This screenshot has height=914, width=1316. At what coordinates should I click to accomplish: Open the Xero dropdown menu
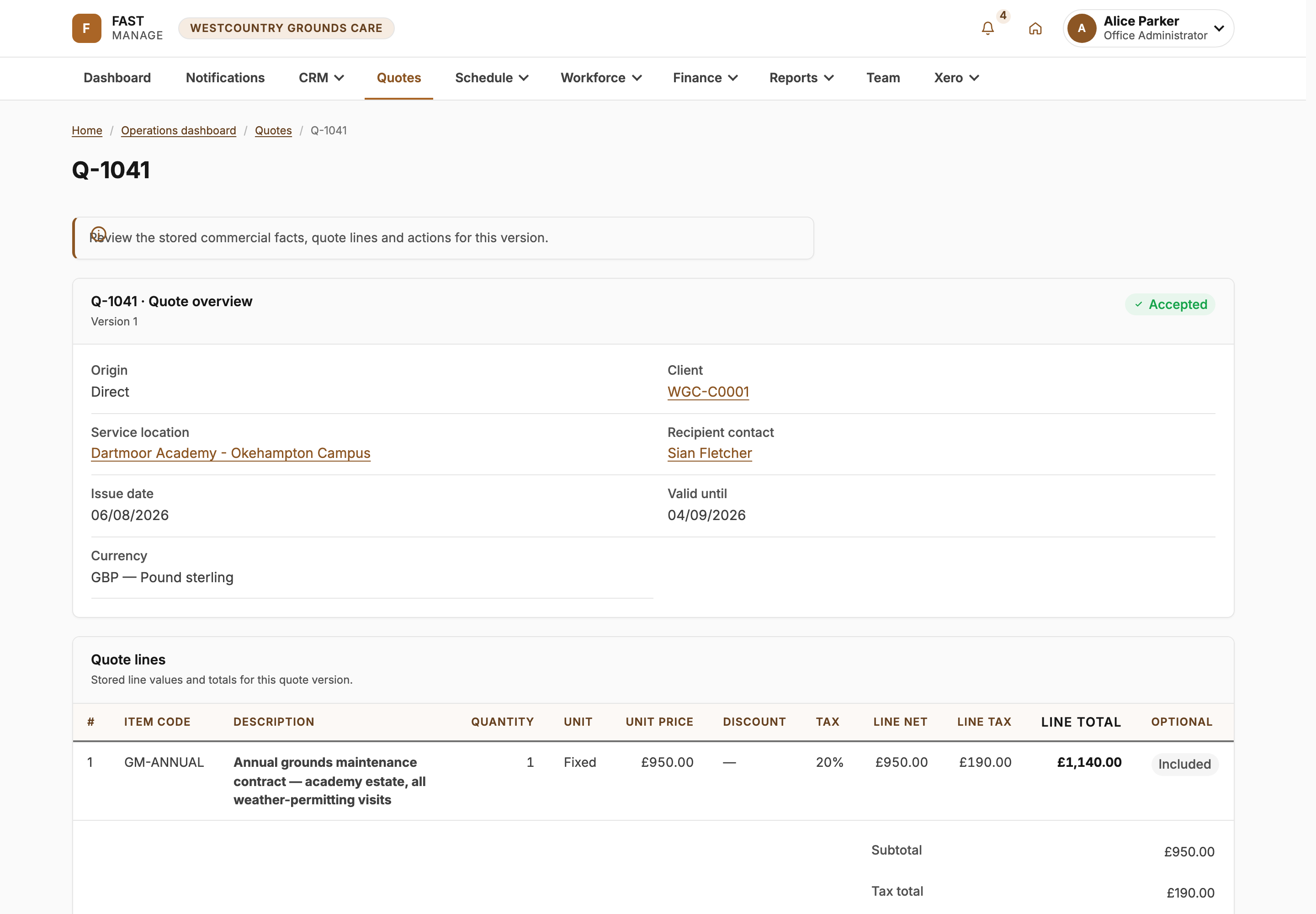pos(956,78)
